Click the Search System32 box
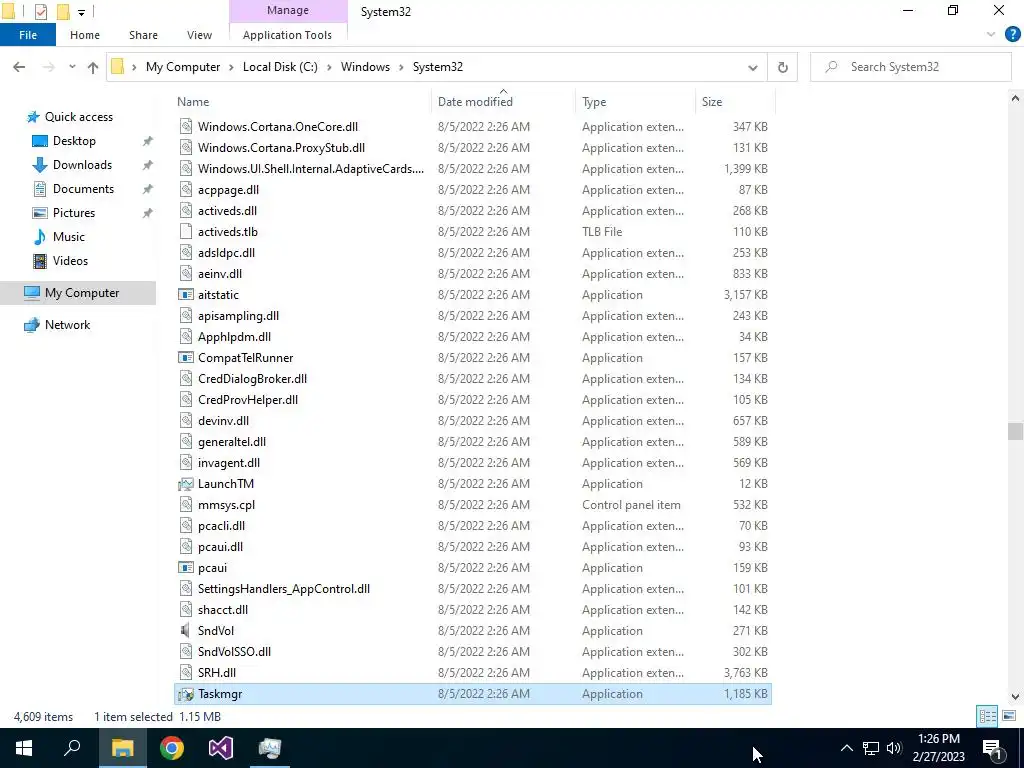 coord(911,67)
